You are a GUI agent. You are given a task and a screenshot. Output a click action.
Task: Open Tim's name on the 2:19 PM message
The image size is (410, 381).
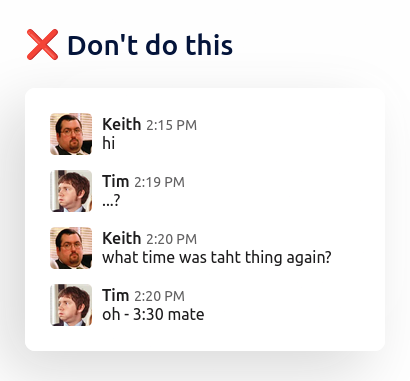tap(116, 181)
